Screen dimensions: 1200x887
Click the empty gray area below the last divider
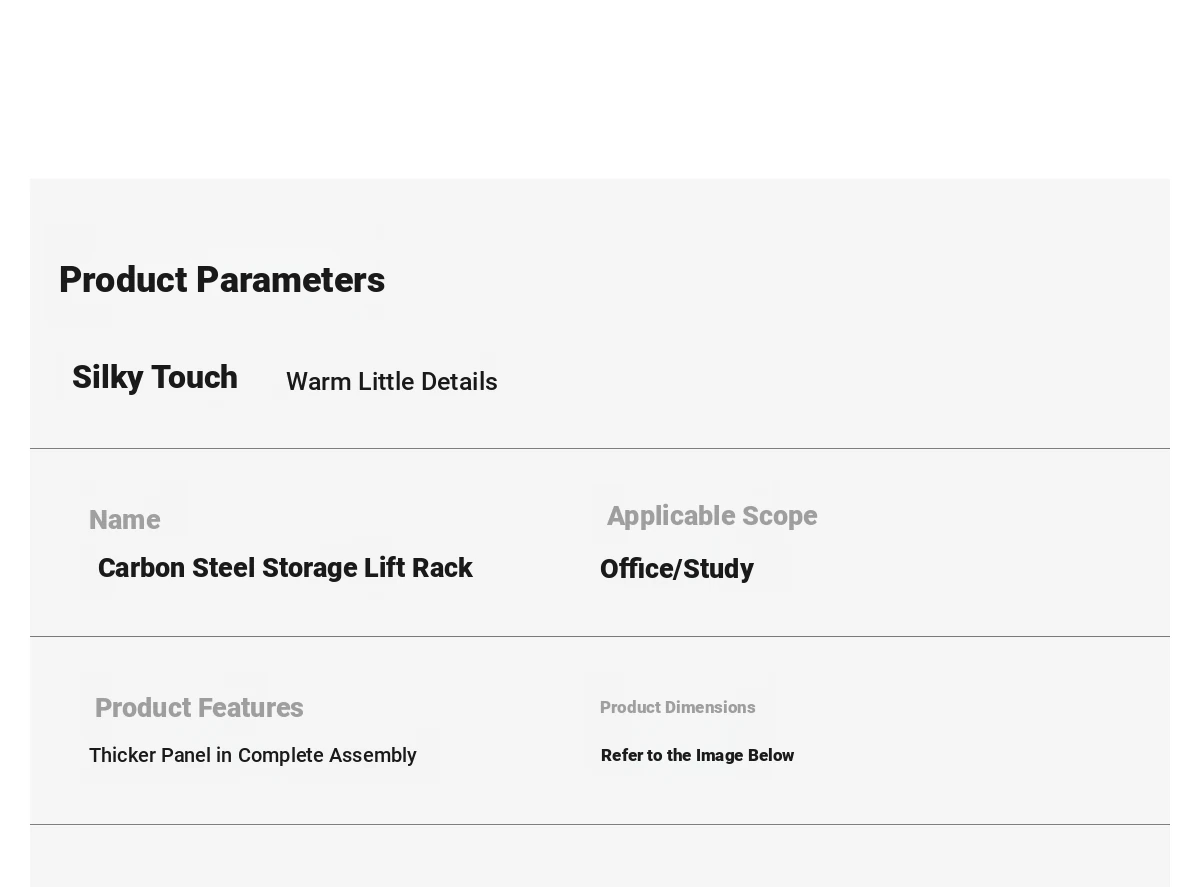[x=600, y=857]
